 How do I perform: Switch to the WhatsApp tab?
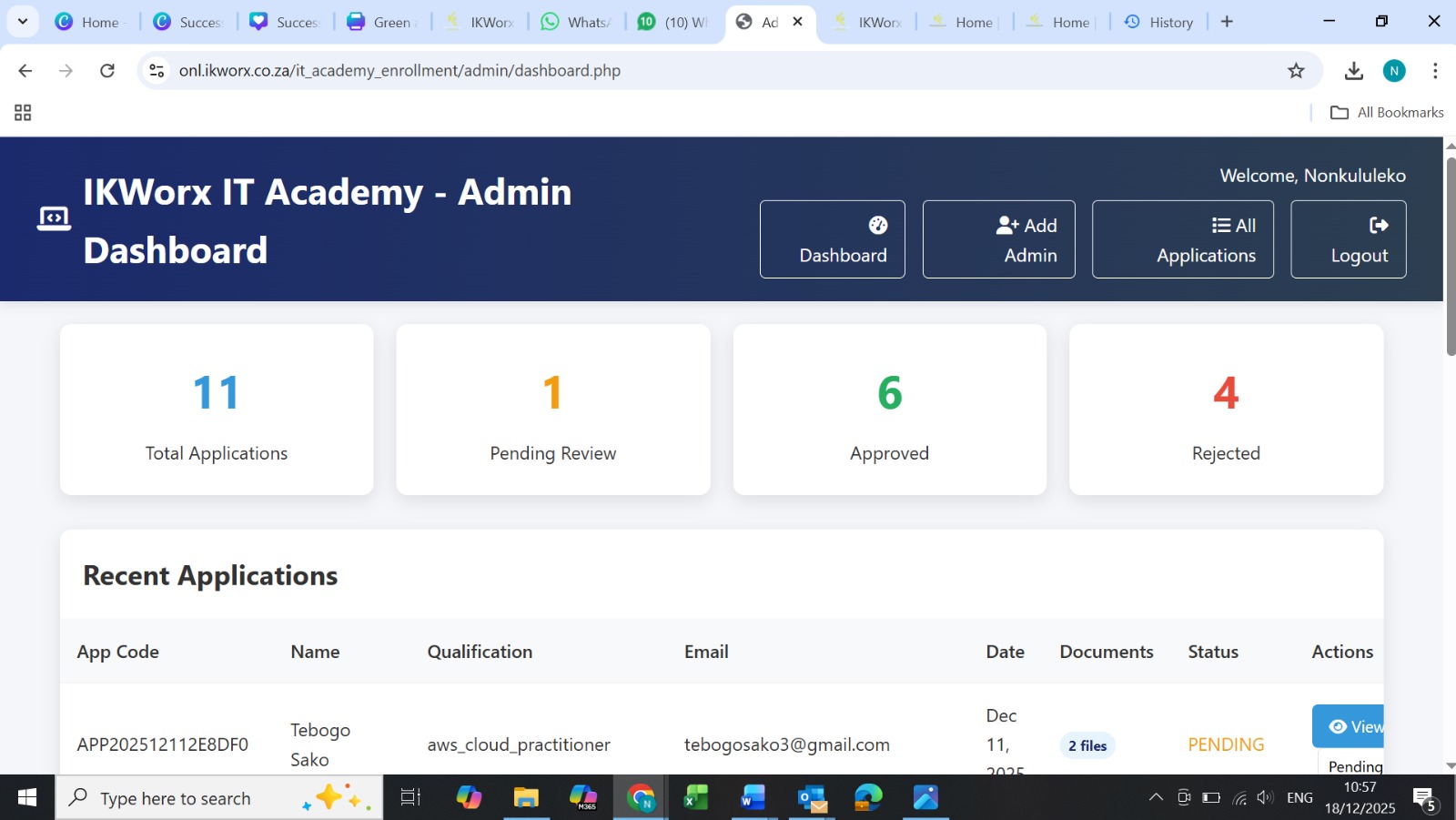pos(577,22)
